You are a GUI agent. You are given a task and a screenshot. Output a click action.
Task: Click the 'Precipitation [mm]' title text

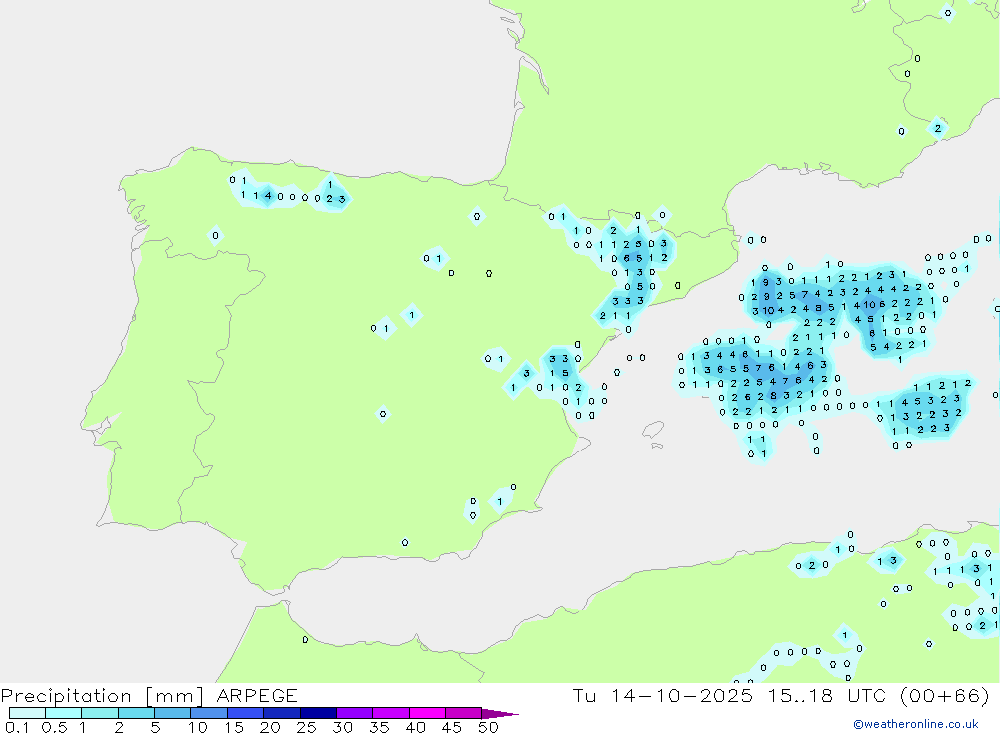point(103,696)
